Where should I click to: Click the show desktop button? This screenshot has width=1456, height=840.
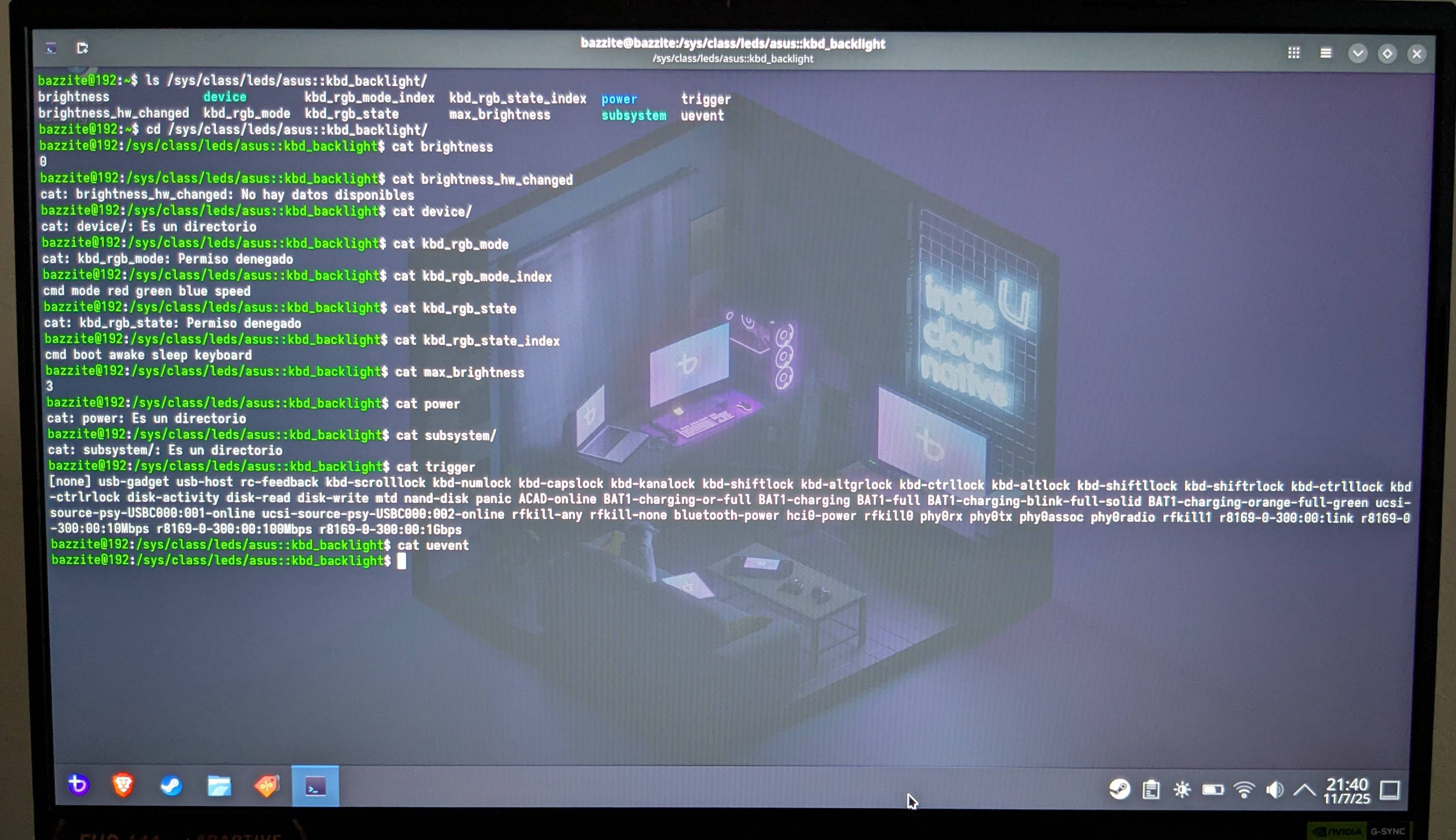tap(1390, 790)
